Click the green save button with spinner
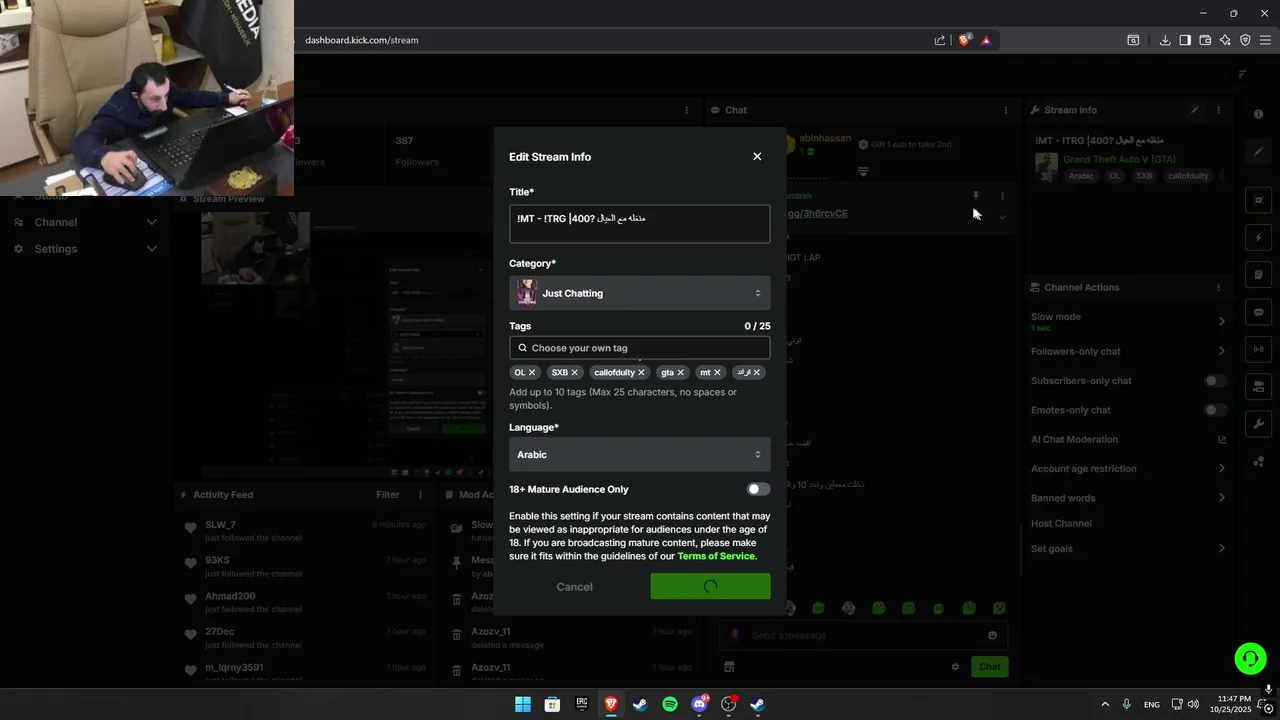The width and height of the screenshot is (1280, 720). (710, 587)
